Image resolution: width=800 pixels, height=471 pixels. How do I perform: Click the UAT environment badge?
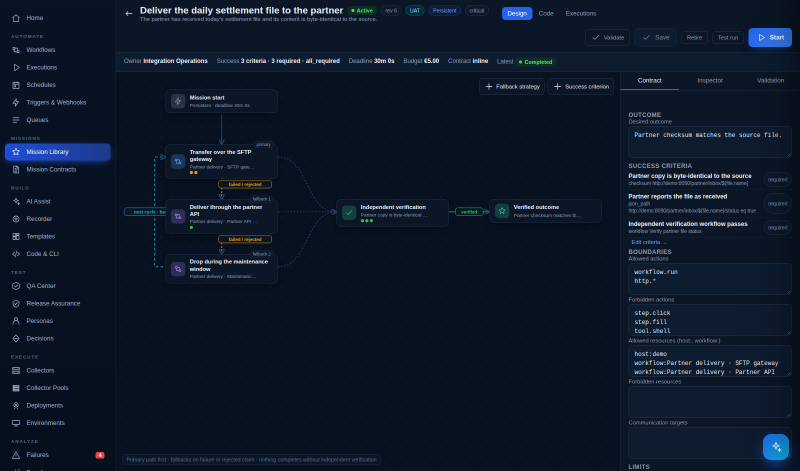pyautogui.click(x=415, y=11)
